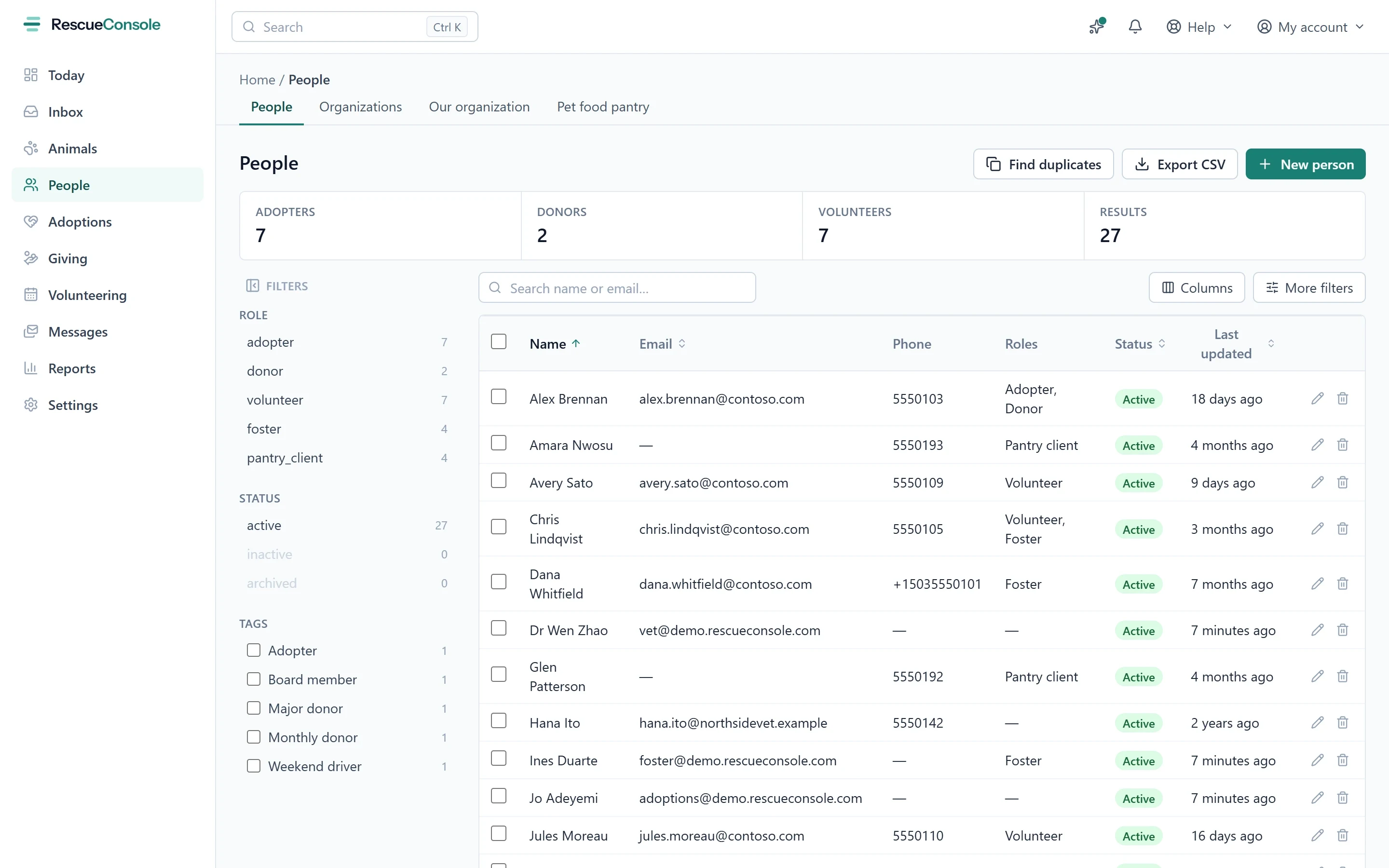
Task: Delete Jo Adeyemi using the trash icon
Action: (1343, 798)
